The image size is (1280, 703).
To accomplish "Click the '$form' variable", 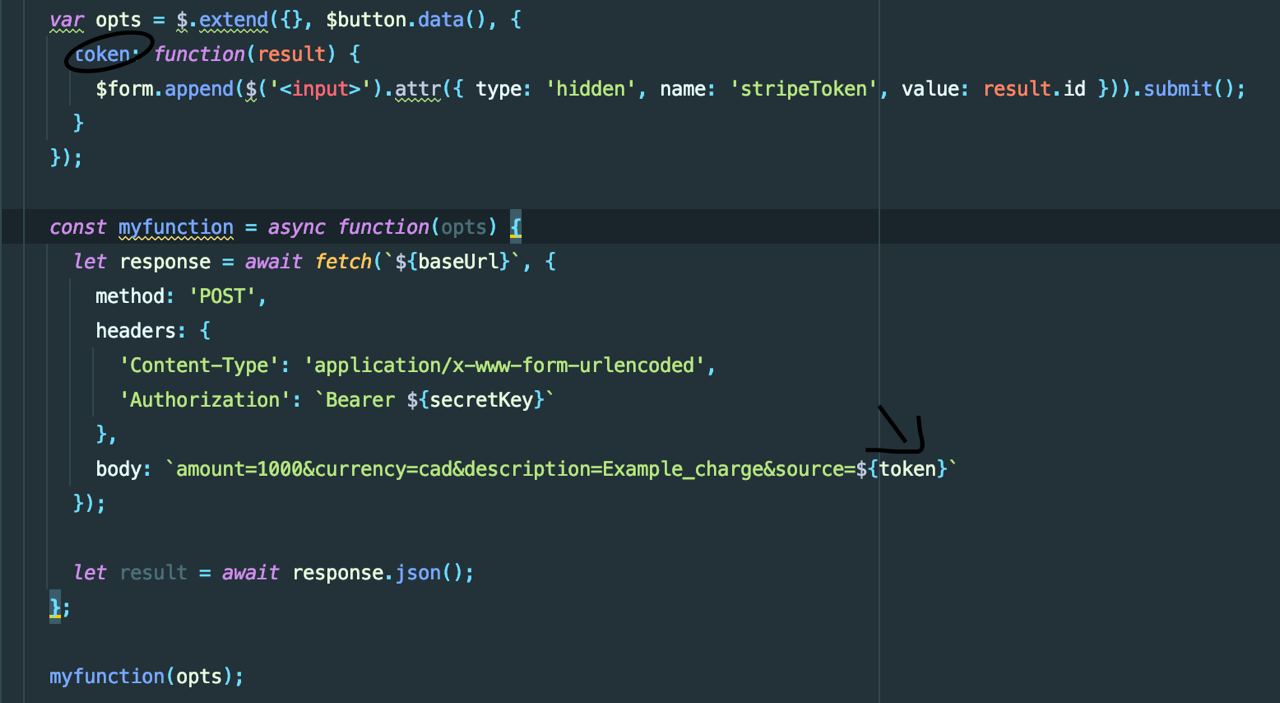I will click(124, 88).
